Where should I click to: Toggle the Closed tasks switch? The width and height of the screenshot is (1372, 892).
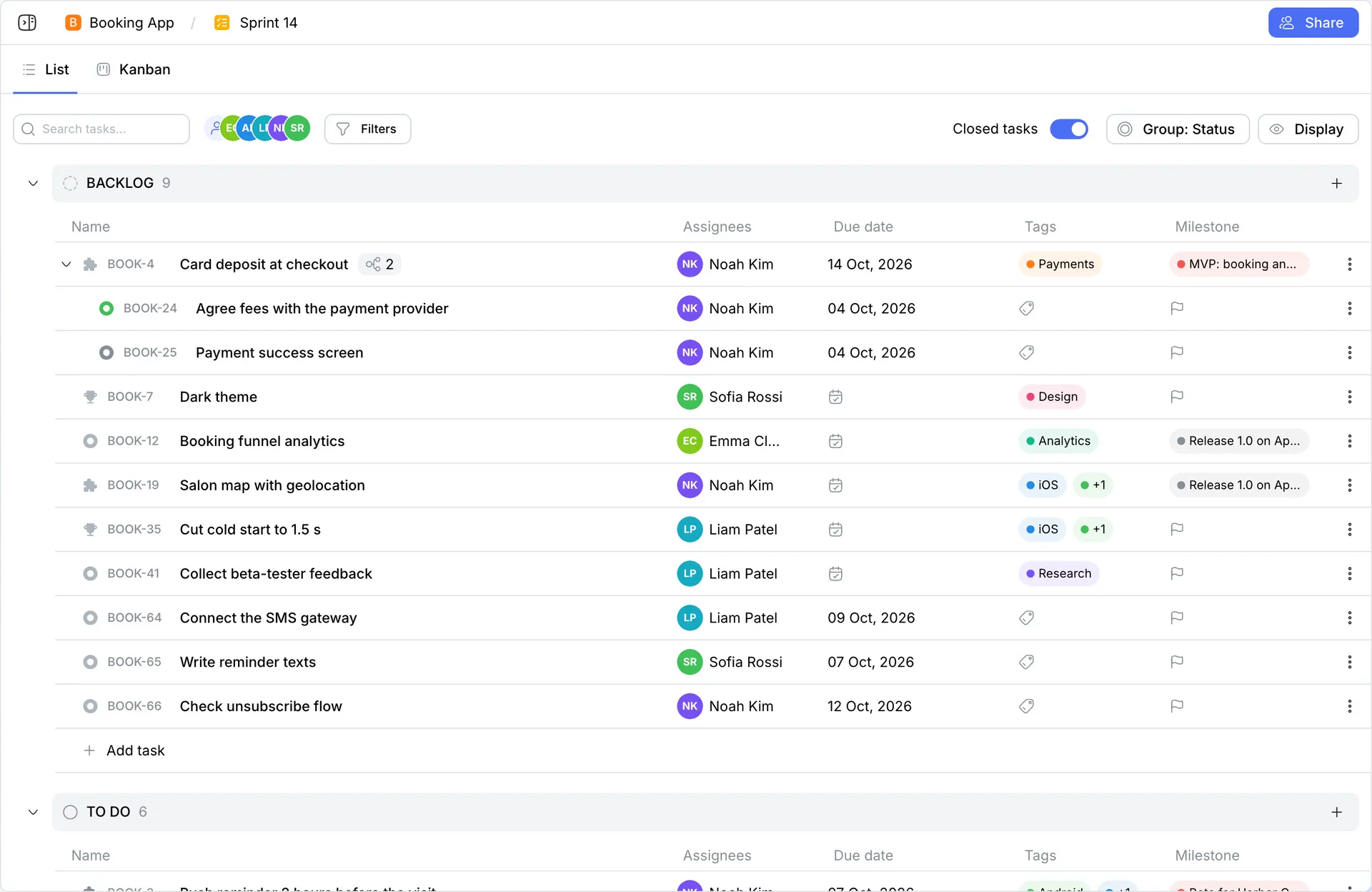pyautogui.click(x=1068, y=129)
